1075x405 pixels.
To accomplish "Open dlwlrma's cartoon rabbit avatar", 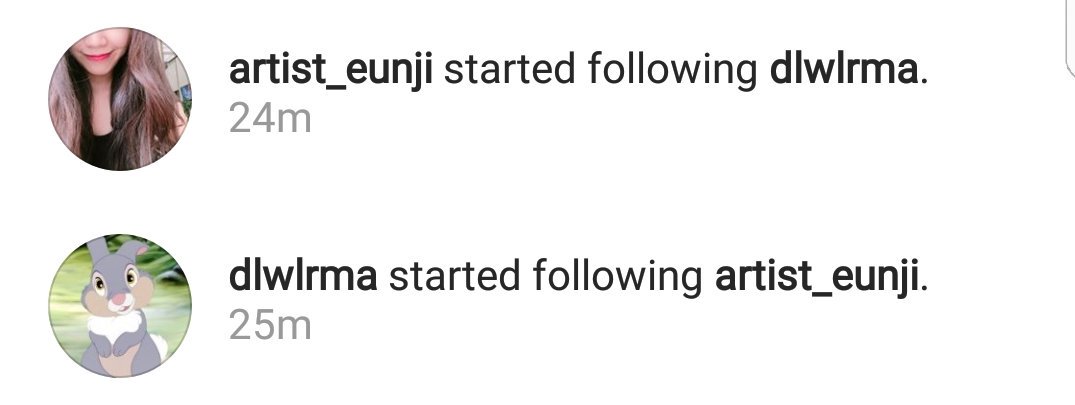I will tap(120, 306).
